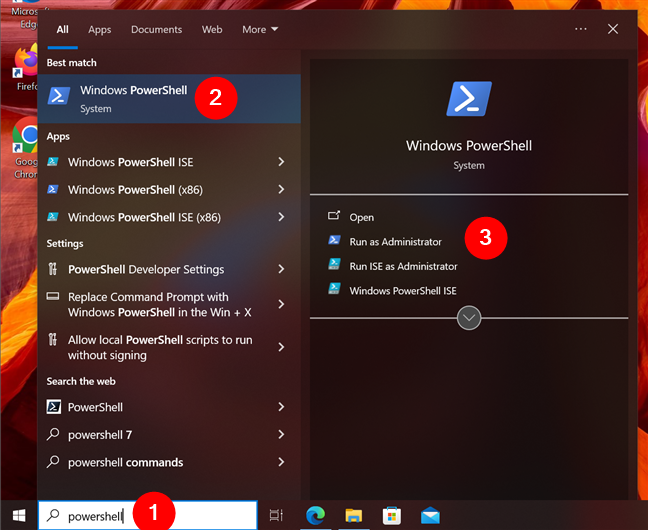Viewport: 648px width, 530px height.
Task: Open the three-dot options menu
Action: pos(581,29)
